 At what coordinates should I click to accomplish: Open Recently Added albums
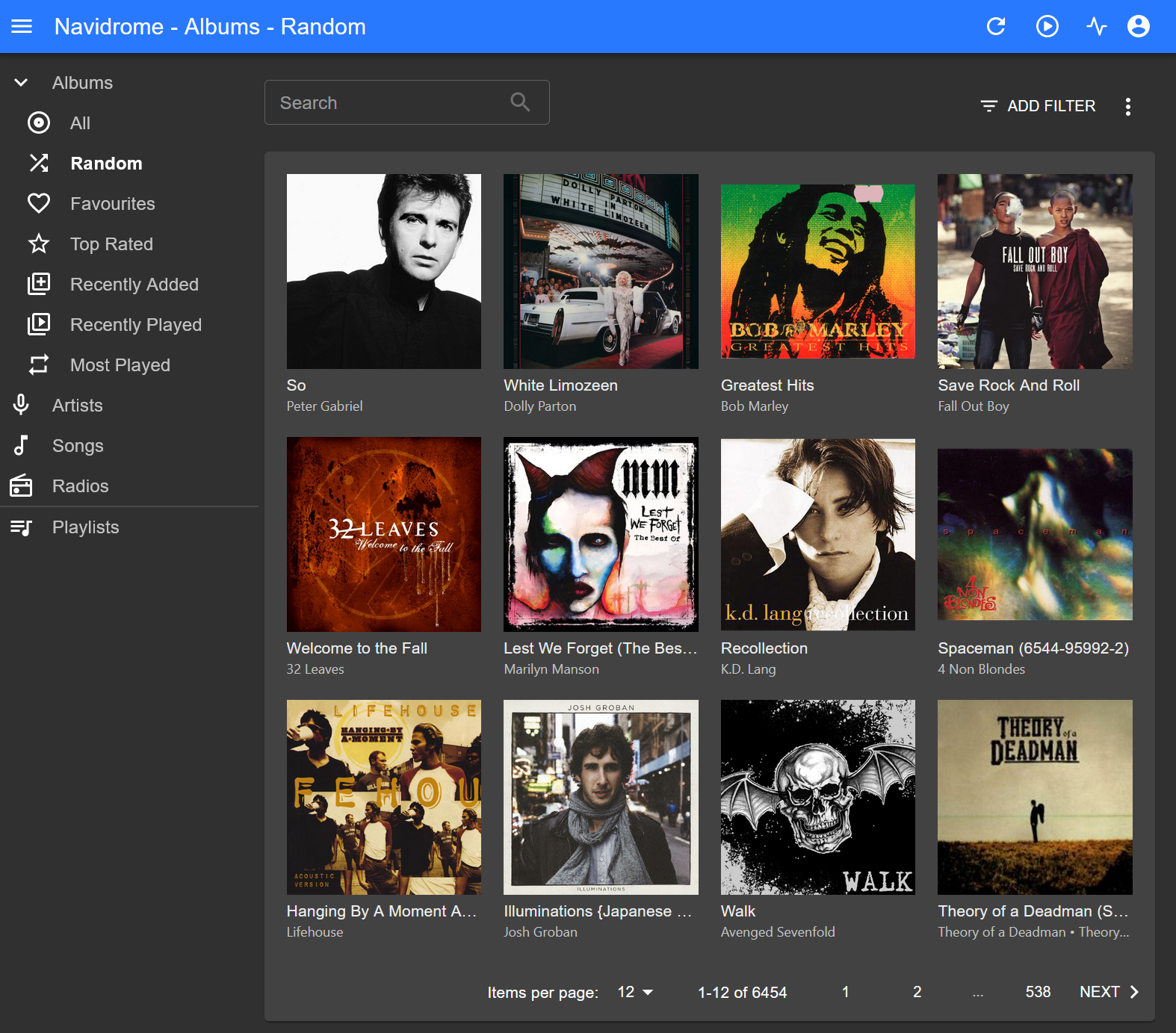(x=134, y=284)
